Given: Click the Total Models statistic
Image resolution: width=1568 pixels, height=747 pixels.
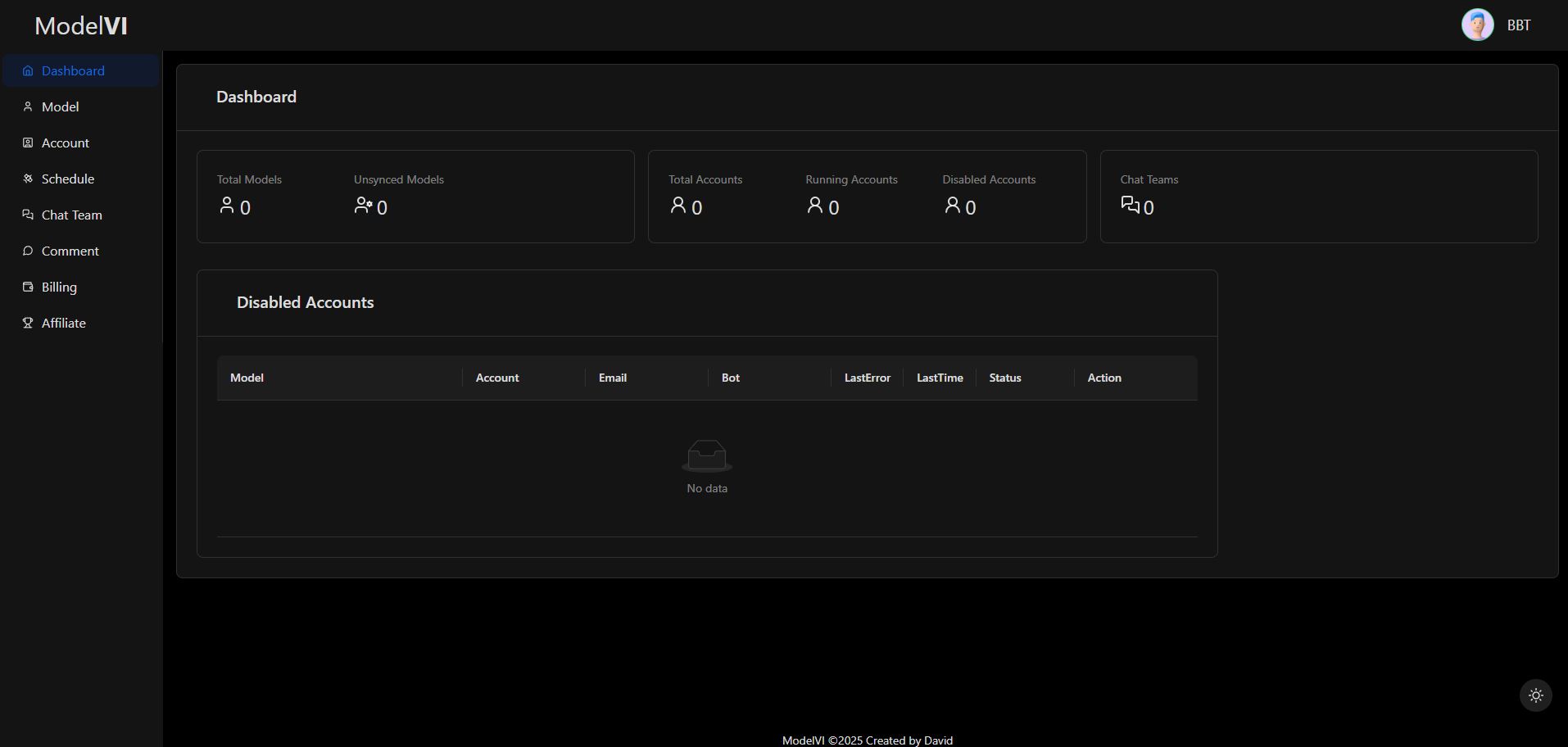Looking at the screenshot, I should coord(249,197).
